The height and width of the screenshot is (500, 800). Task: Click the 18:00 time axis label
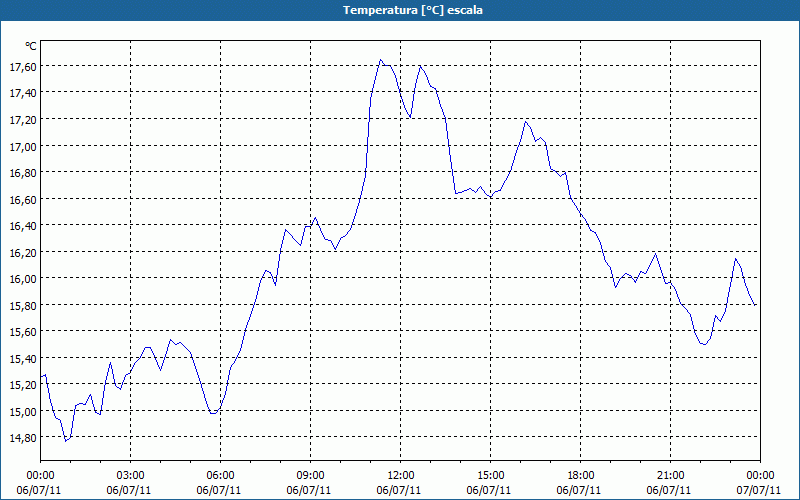581,476
